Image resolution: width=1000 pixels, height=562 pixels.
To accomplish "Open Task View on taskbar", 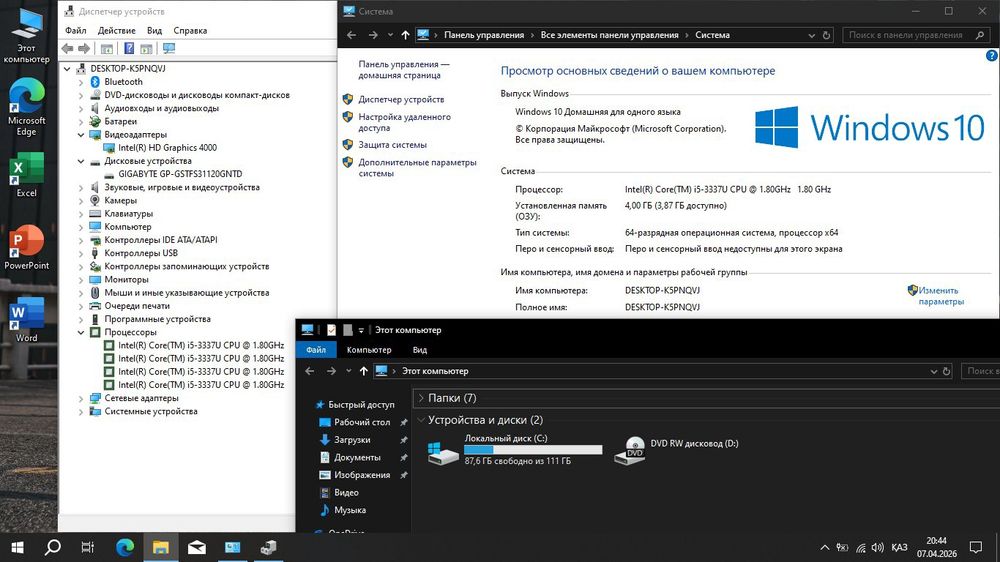I will point(88,547).
